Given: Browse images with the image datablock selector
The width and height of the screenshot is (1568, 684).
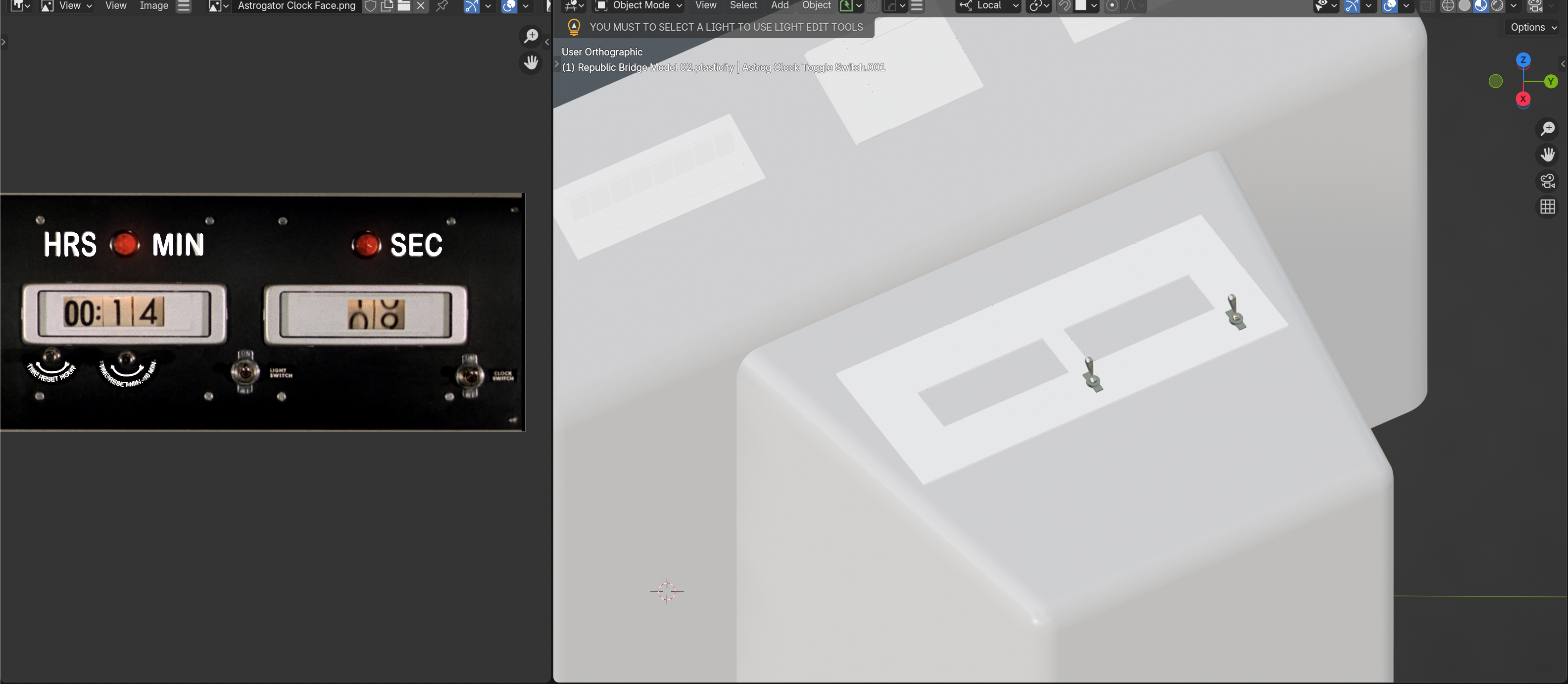Looking at the screenshot, I should (218, 5).
